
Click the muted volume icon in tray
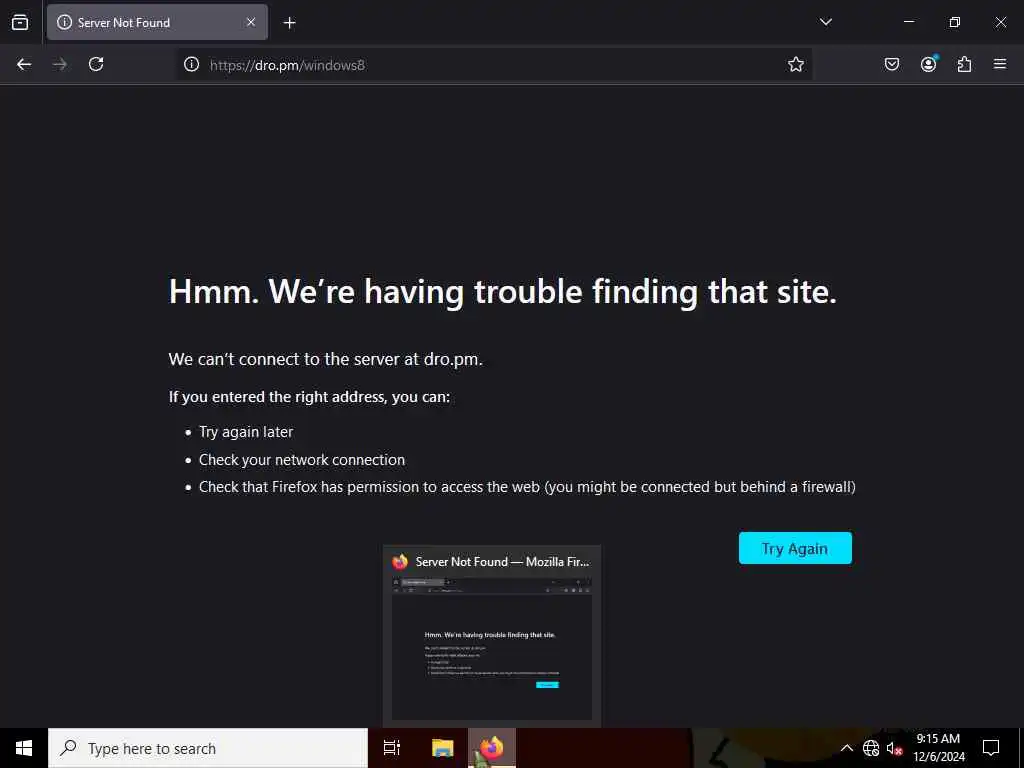tap(895, 748)
